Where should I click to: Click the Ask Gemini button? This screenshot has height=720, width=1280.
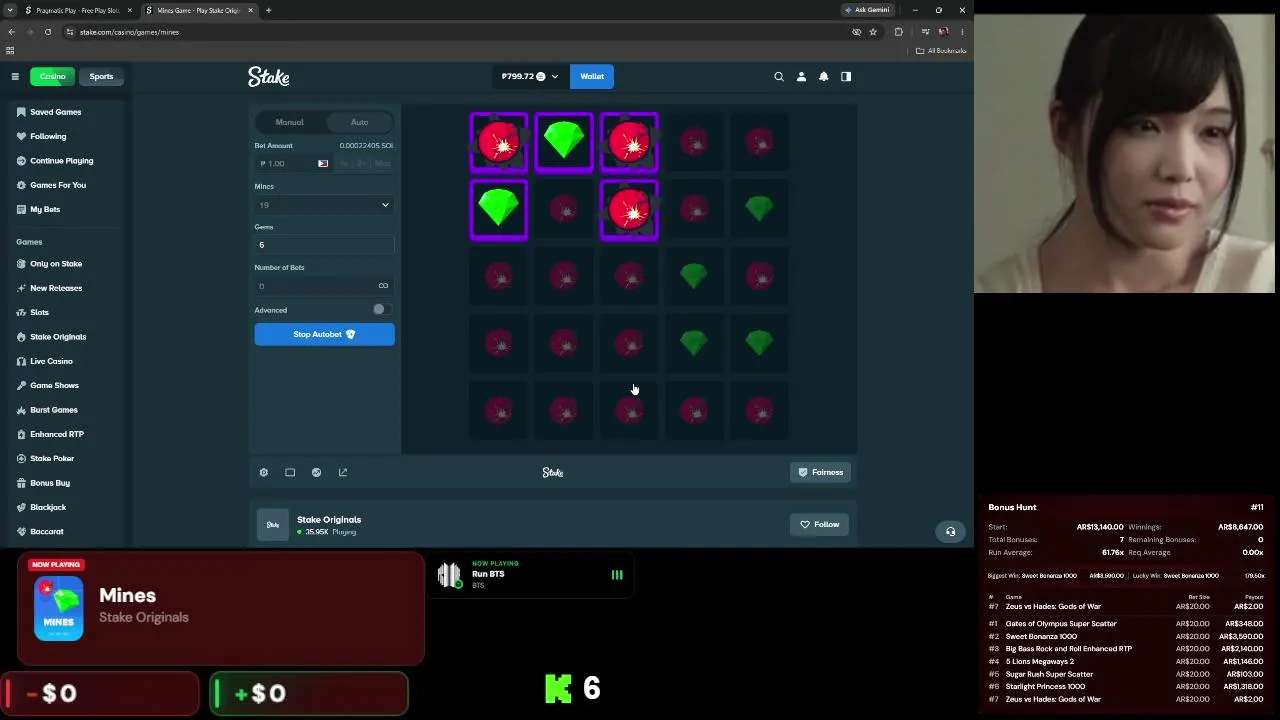[867, 10]
